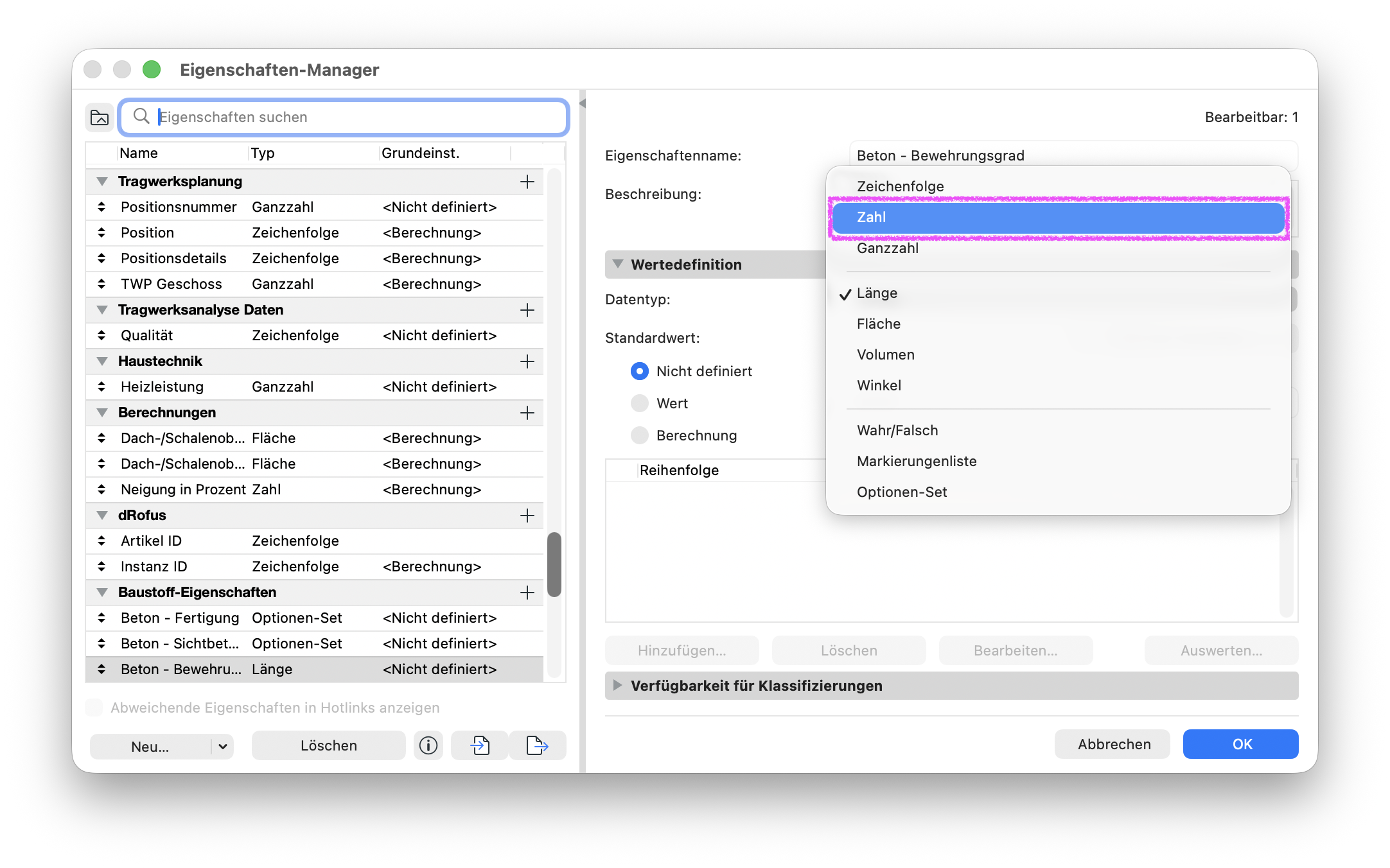The image size is (1390, 868).
Task: Choose Zeichenfolge from datatype menu
Action: (x=1058, y=186)
